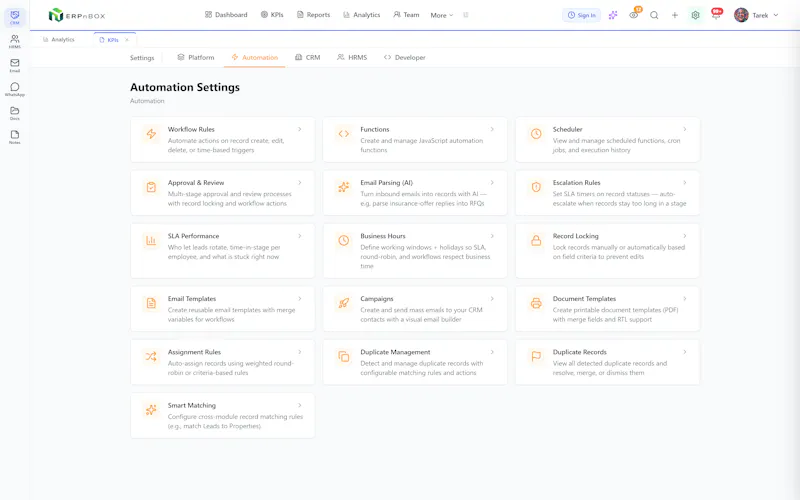The image size is (800, 500).
Task: Open the Email sidebar icon
Action: point(15,65)
